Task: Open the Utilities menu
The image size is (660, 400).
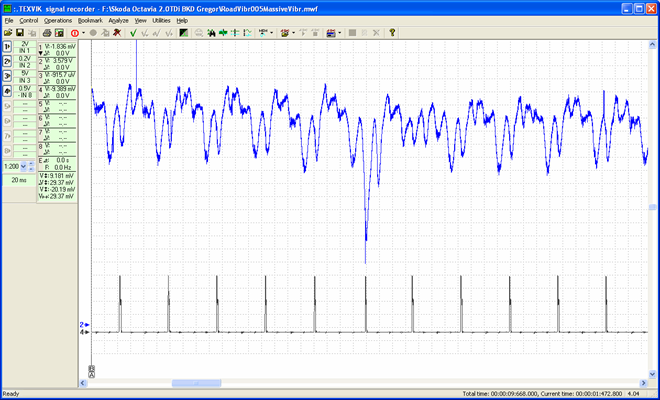Action: click(x=161, y=20)
